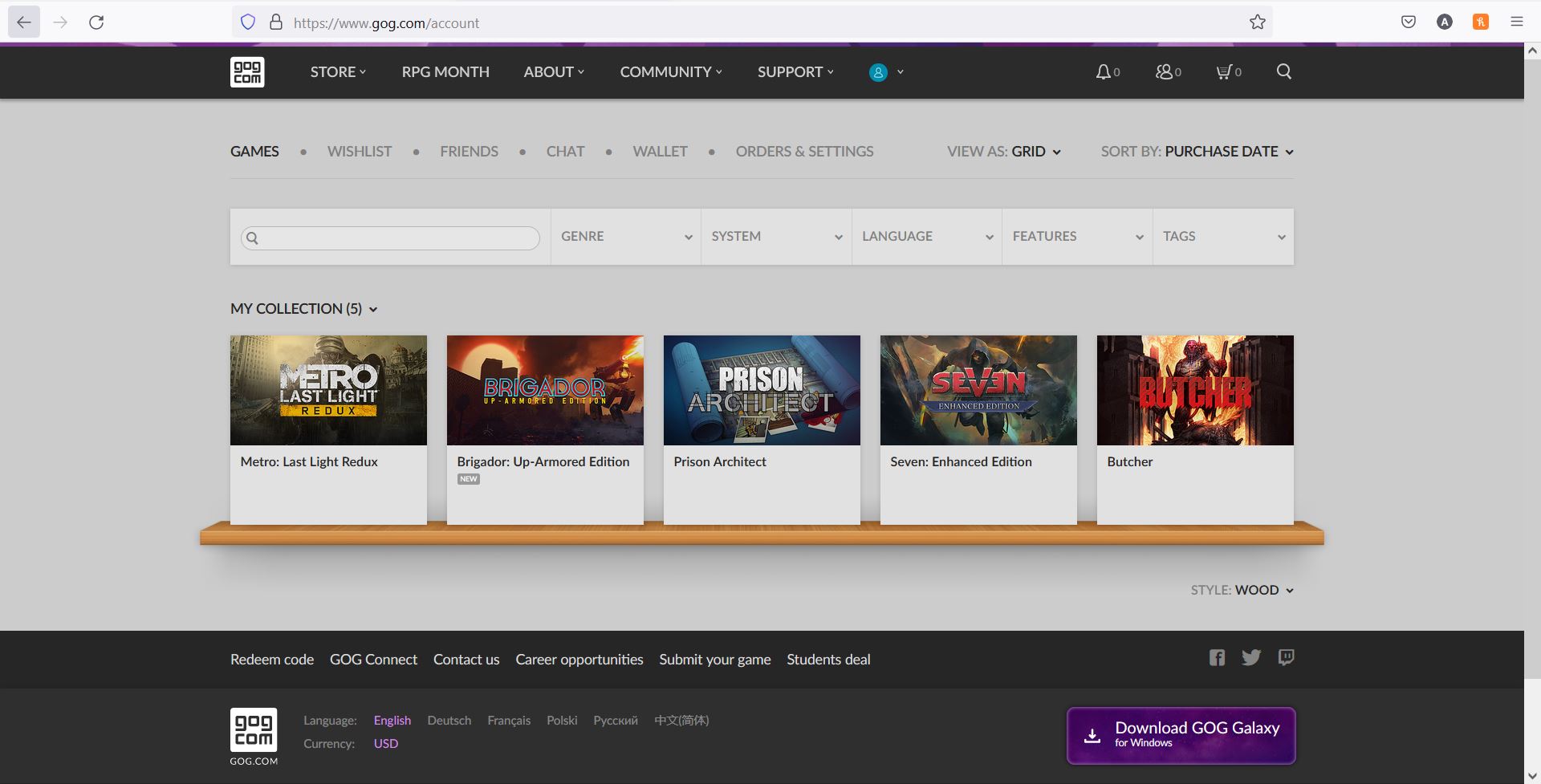Change currency USD link
This screenshot has height=784, width=1541.
pyautogui.click(x=386, y=744)
